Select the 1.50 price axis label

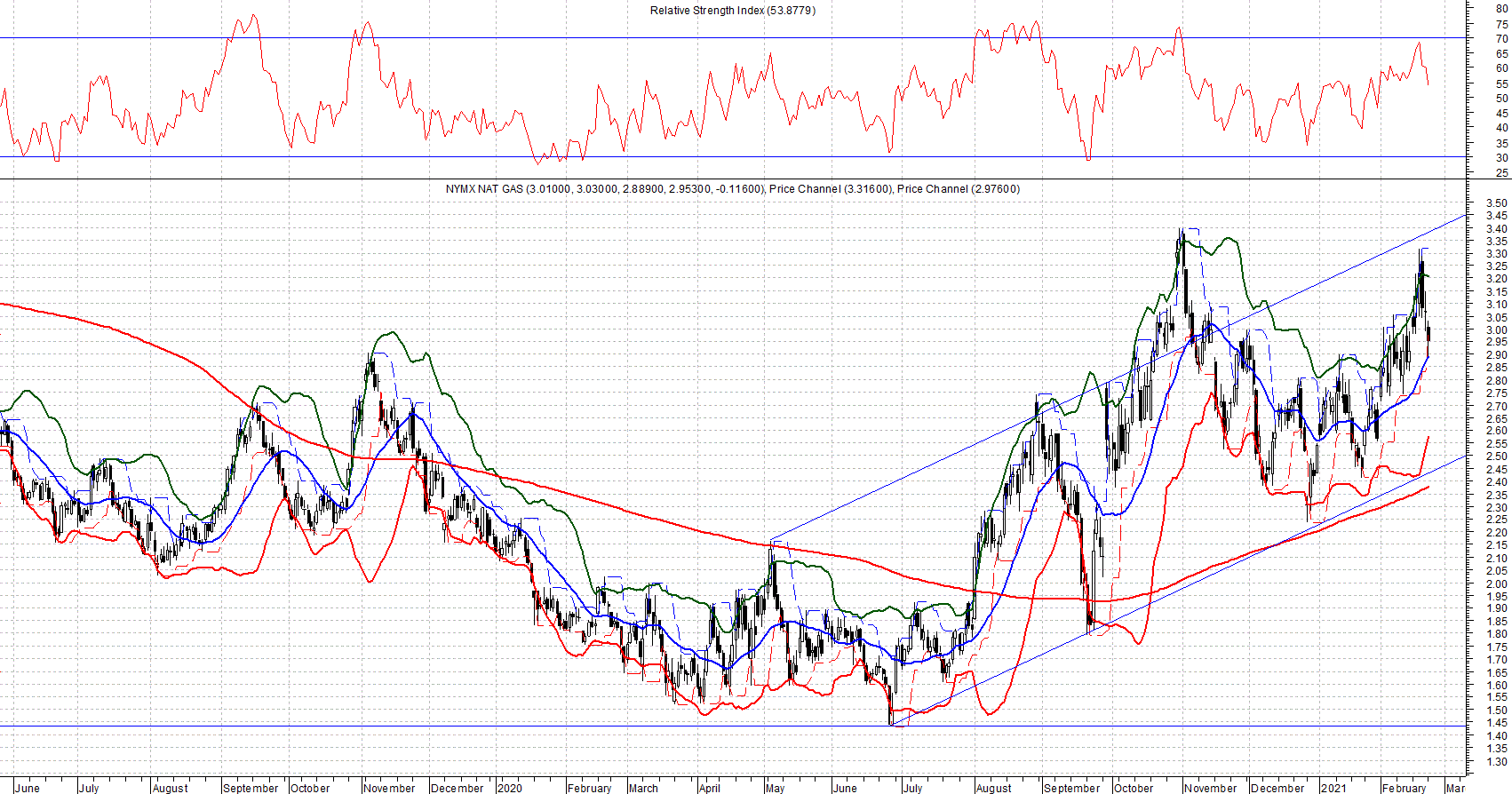1496,711
